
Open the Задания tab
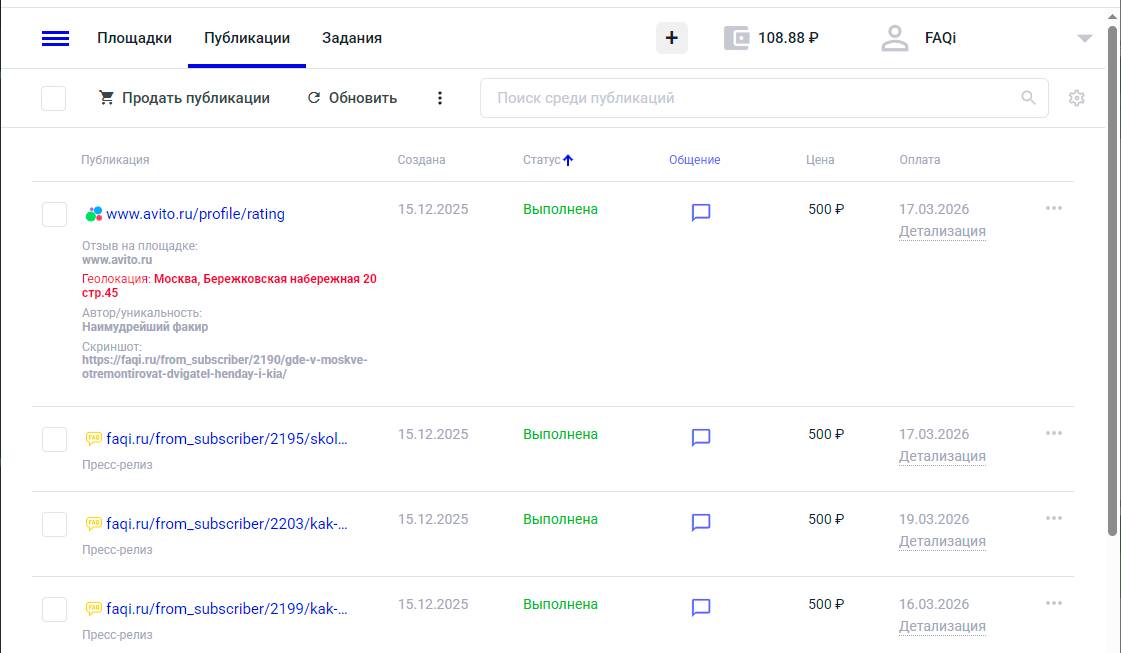coord(351,38)
